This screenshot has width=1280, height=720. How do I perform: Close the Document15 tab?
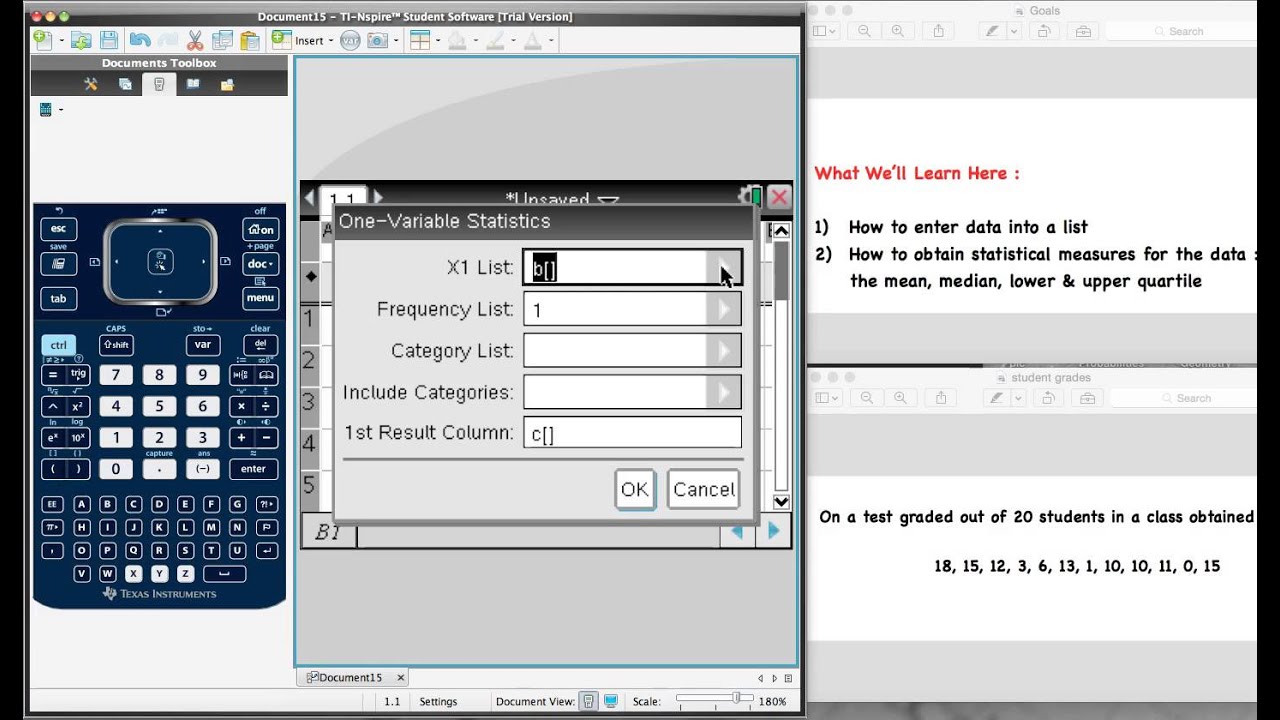(400, 677)
